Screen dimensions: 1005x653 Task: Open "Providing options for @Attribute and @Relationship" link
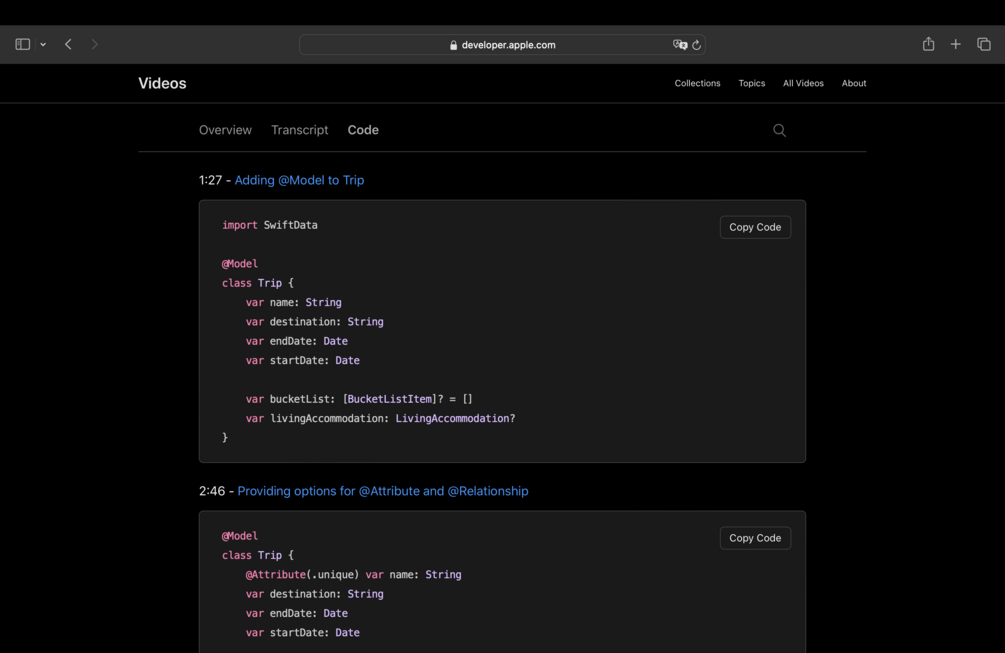[383, 491]
